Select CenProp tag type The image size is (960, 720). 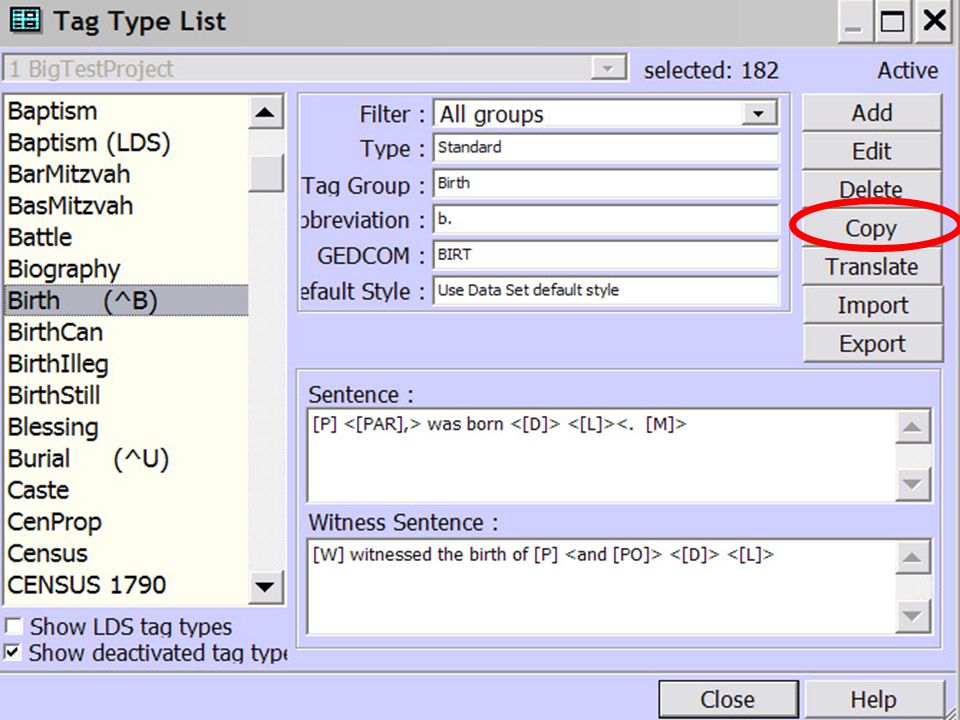point(126,522)
